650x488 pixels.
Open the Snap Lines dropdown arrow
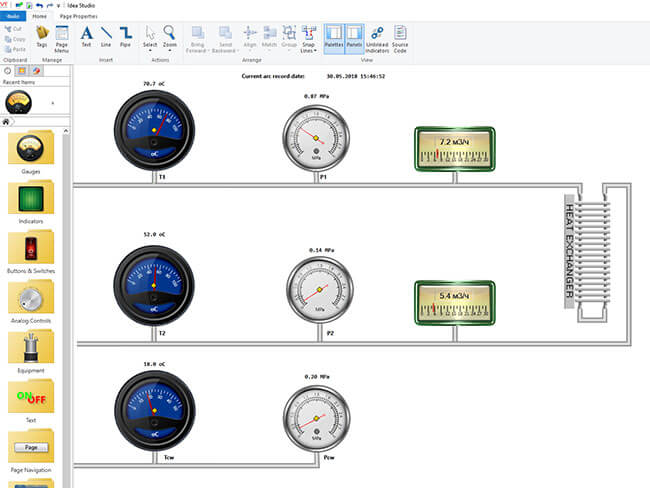[315, 51]
